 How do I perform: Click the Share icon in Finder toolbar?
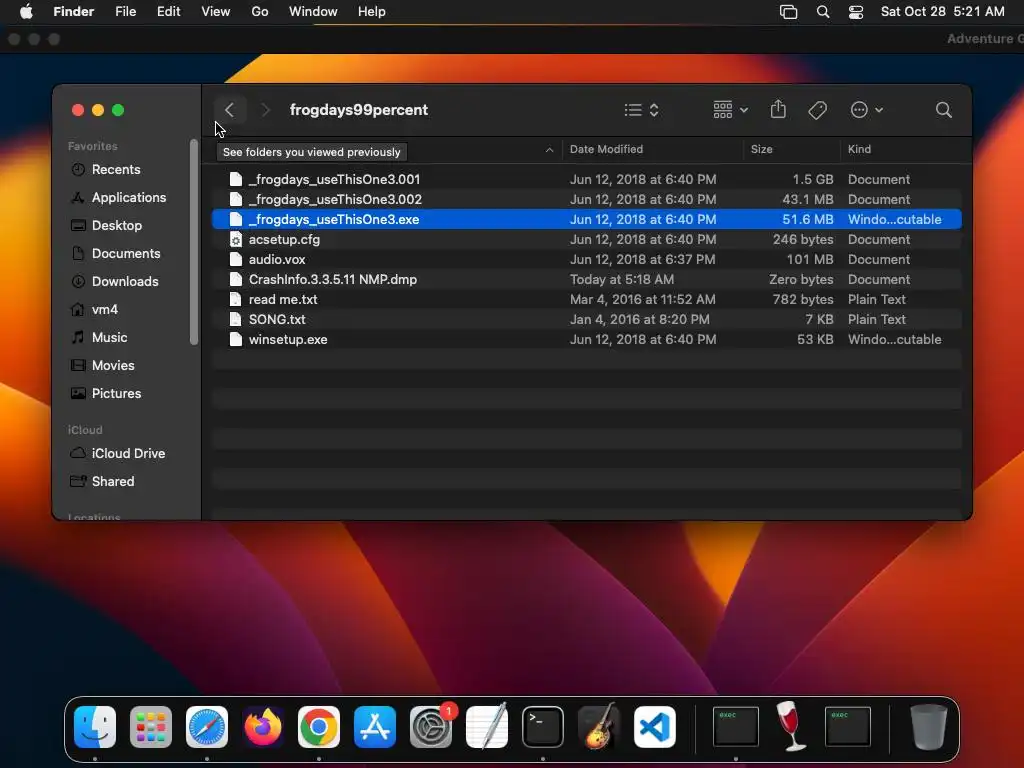[778, 109]
